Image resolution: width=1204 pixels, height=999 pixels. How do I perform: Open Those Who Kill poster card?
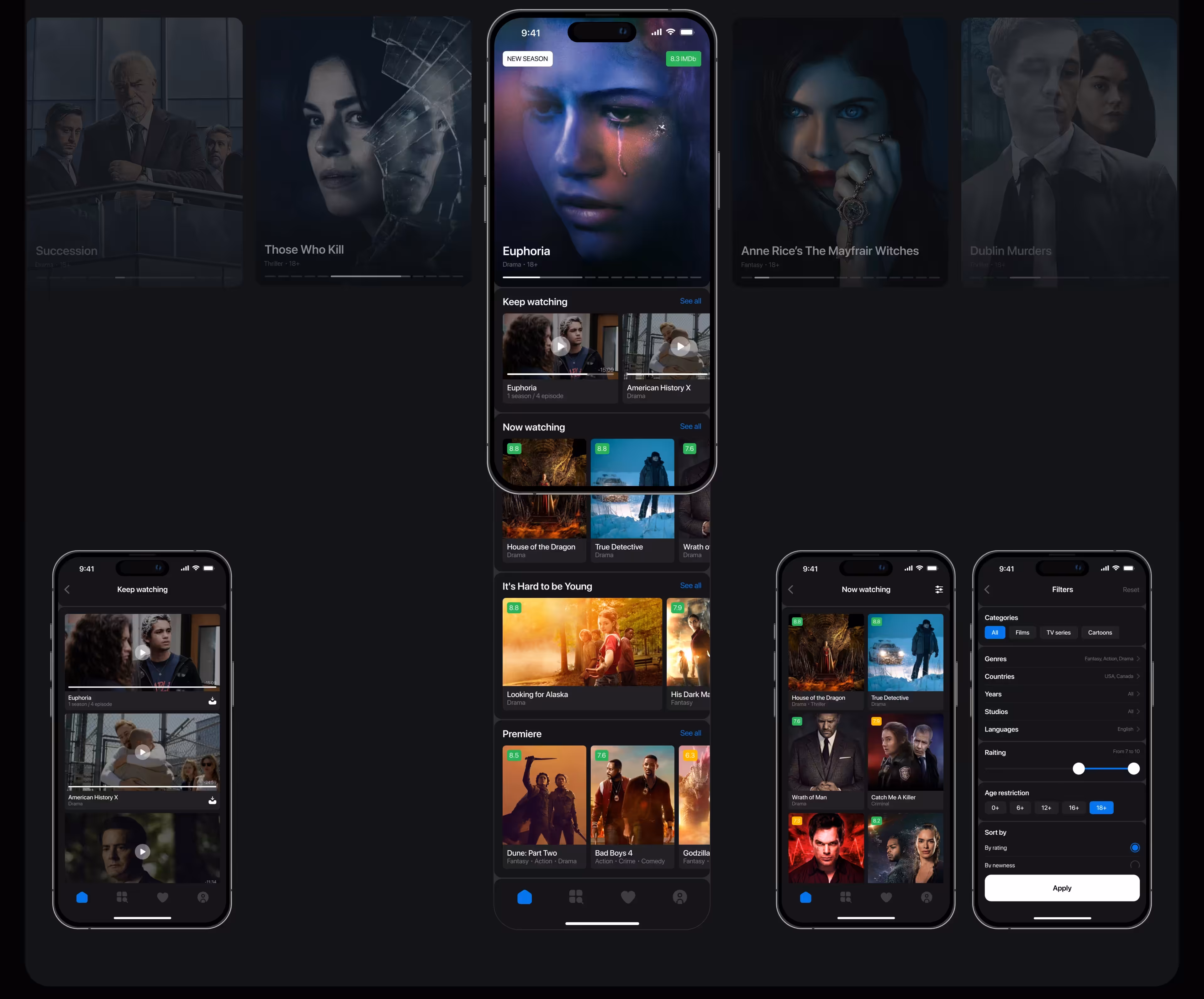coord(363,150)
